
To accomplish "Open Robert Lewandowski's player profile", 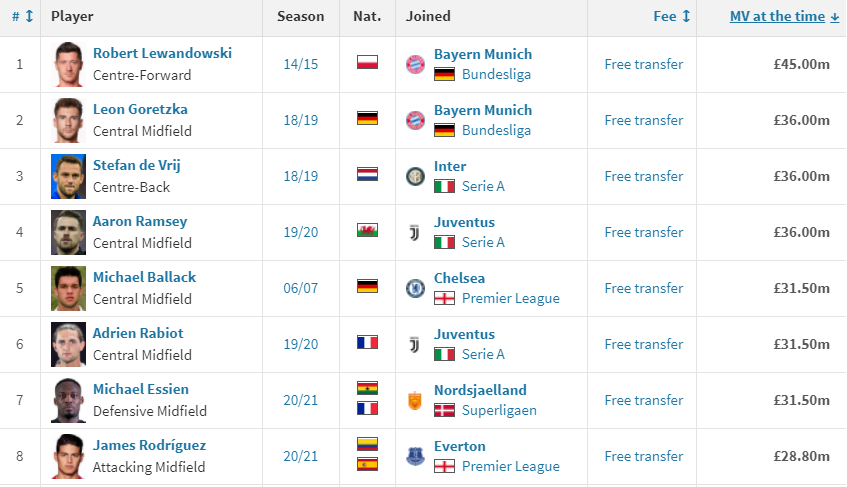I will pyautogui.click(x=162, y=53).
